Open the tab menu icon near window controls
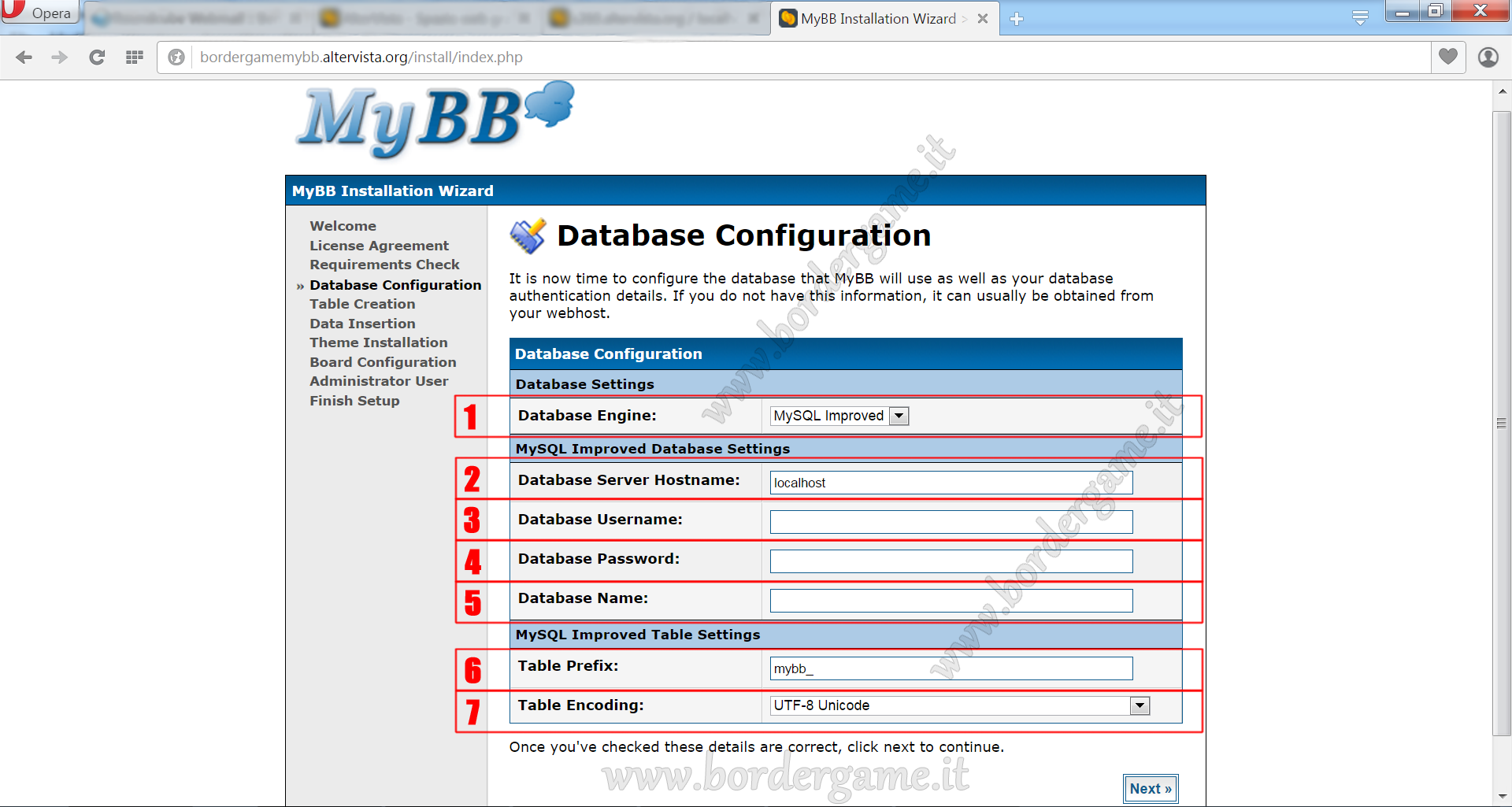 click(x=1360, y=17)
